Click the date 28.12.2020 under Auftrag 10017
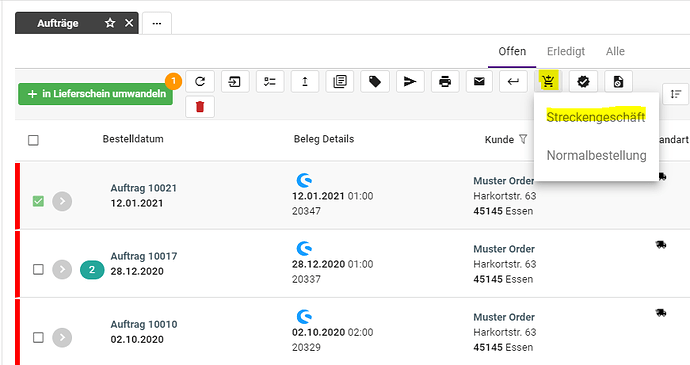This screenshot has width=690, height=365. 137,271
